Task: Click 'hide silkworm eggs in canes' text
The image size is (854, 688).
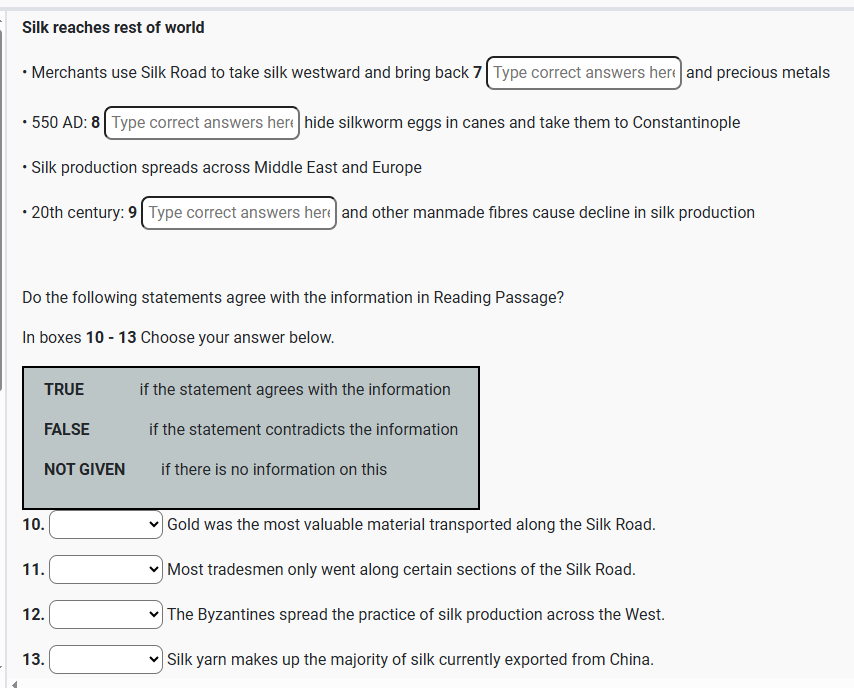Action: coord(522,123)
